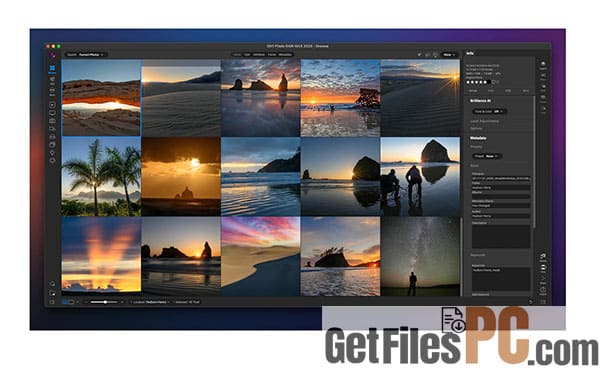Click the topmost icon in right edge sidebar
This screenshot has height=368, width=600.
tap(543, 64)
